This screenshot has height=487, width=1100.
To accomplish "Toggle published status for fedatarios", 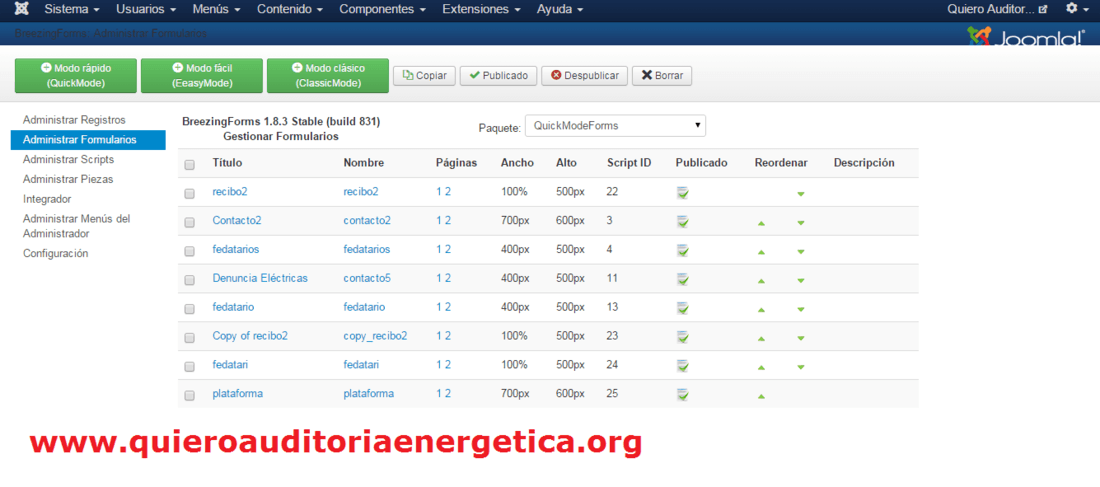I will click(683, 250).
